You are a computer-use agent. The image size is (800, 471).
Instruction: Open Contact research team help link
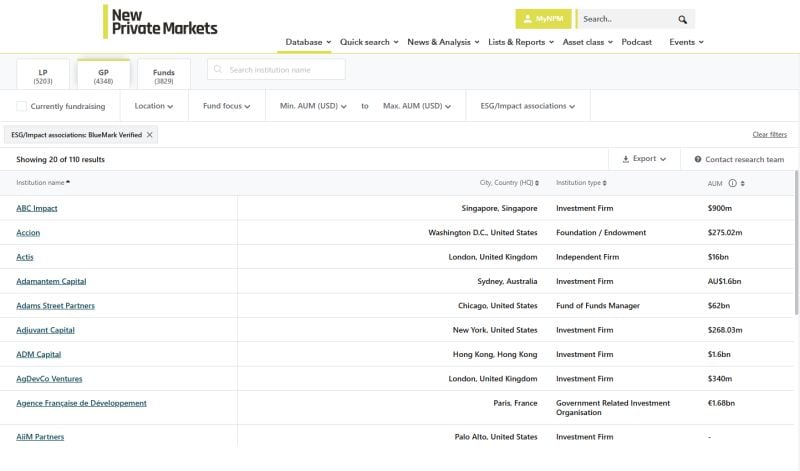click(739, 159)
